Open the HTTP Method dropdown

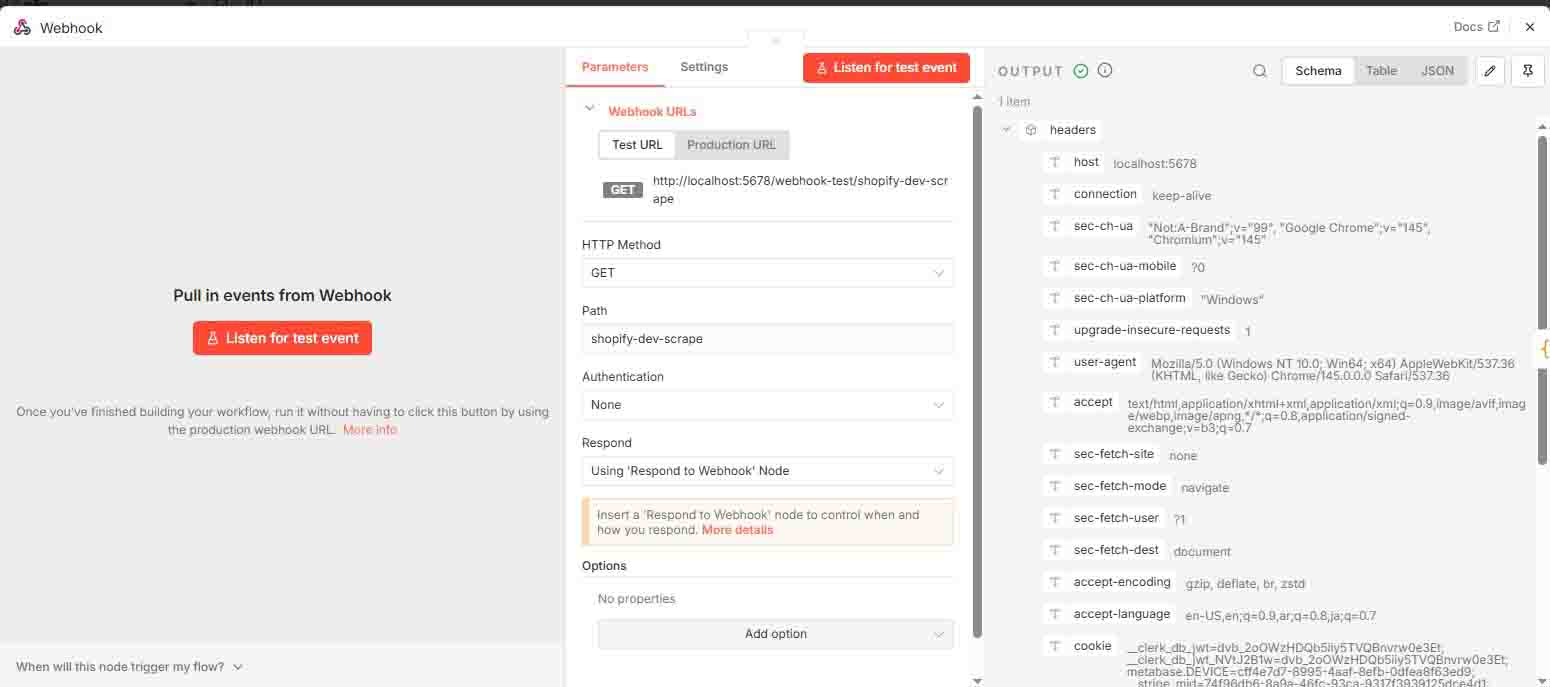click(x=766, y=272)
